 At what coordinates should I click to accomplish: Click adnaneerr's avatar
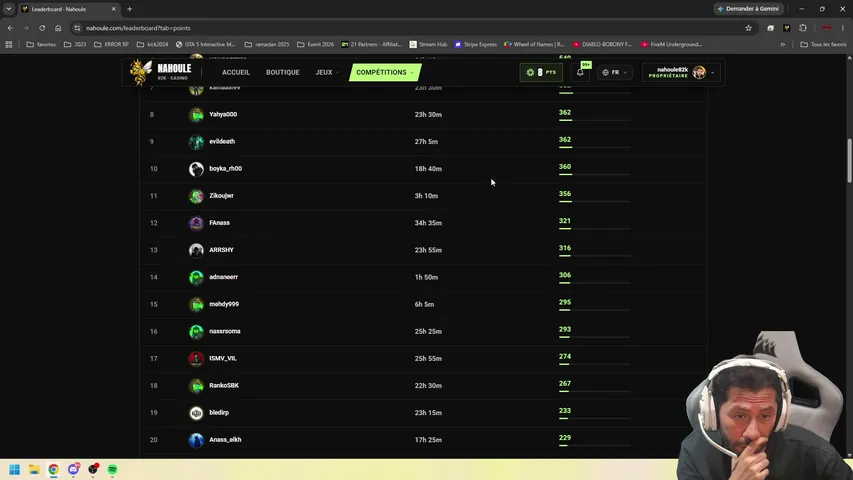[x=196, y=277]
